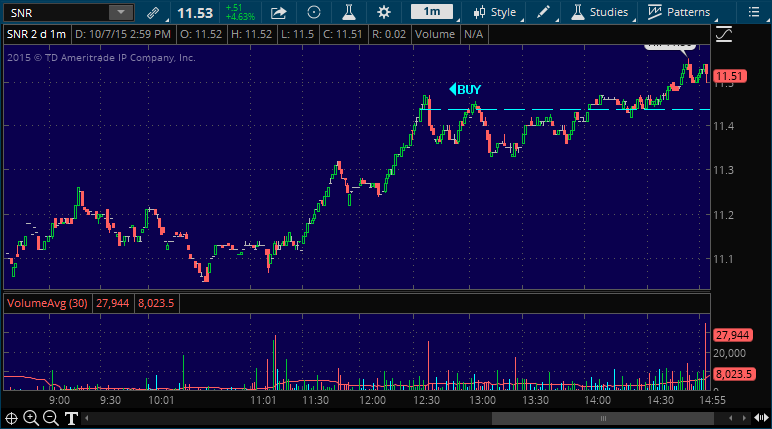Click the zoom out magnifier icon
772x429 pixels.
click(51, 418)
